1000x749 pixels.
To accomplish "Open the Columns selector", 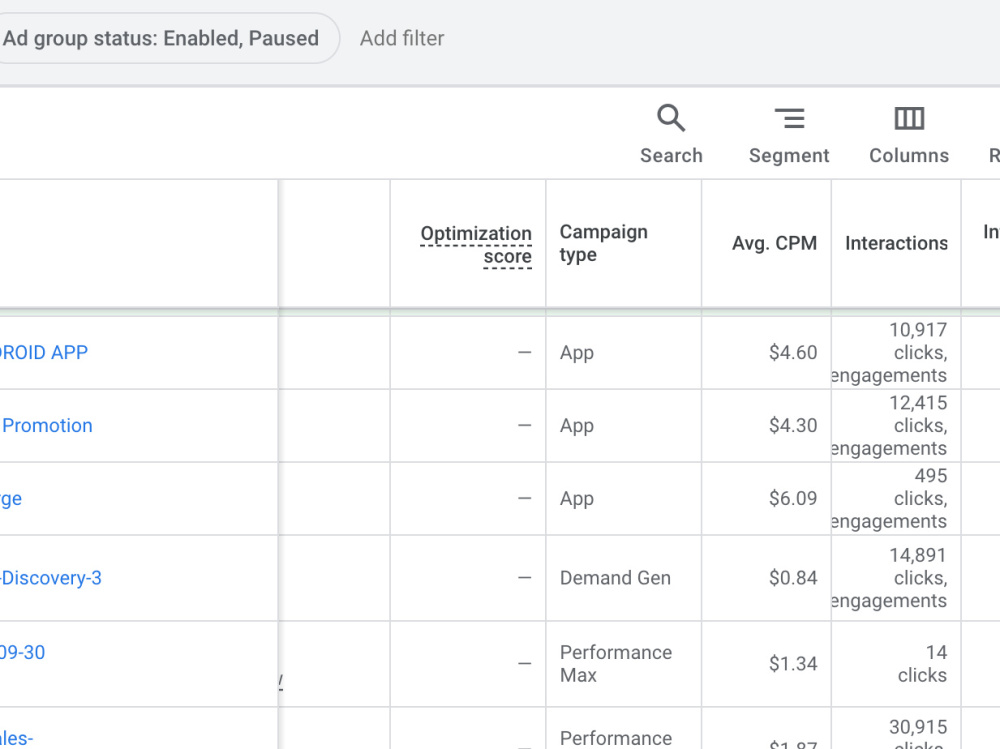I will coord(909,135).
